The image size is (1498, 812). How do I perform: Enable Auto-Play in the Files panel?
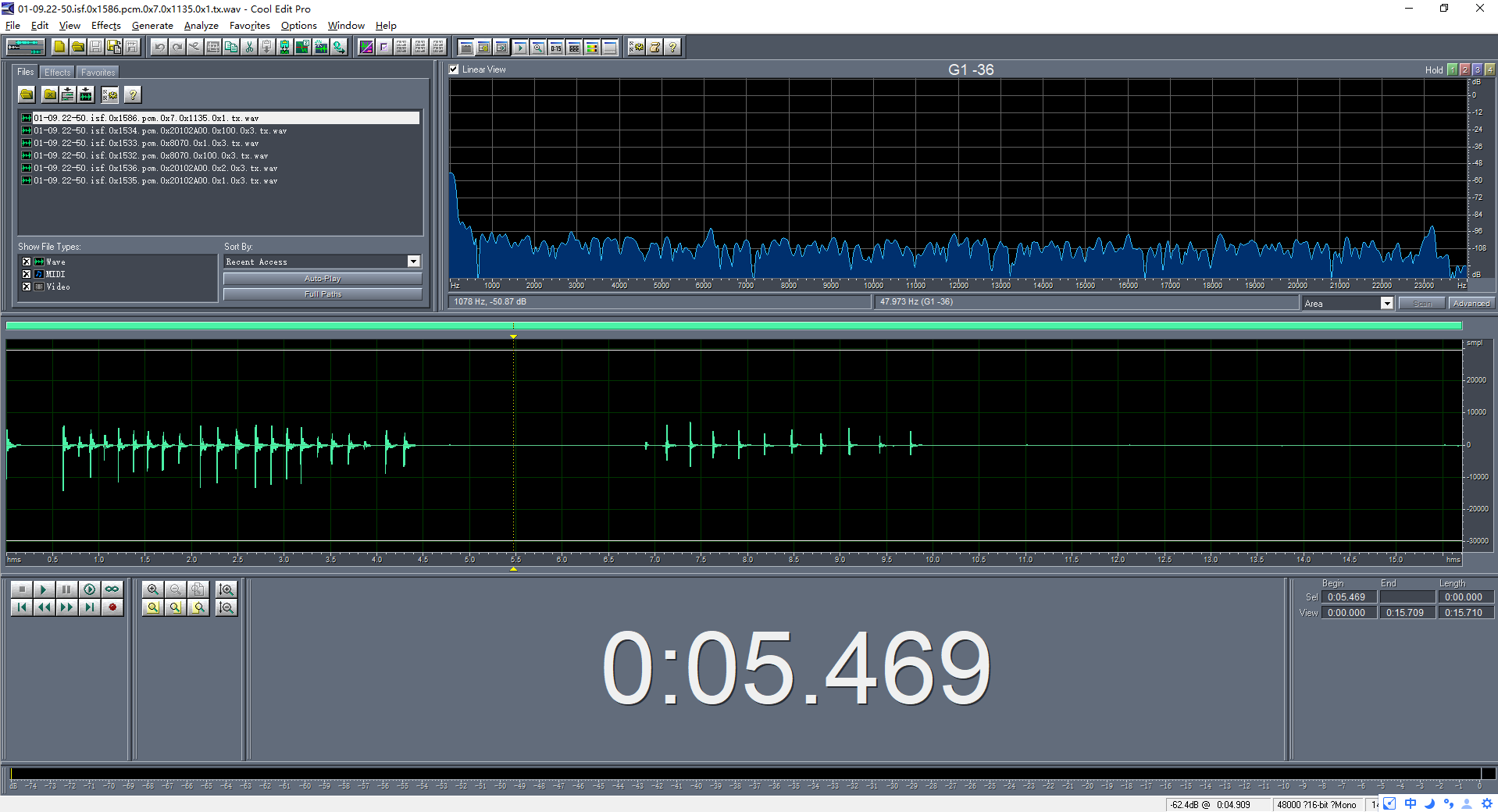[322, 278]
